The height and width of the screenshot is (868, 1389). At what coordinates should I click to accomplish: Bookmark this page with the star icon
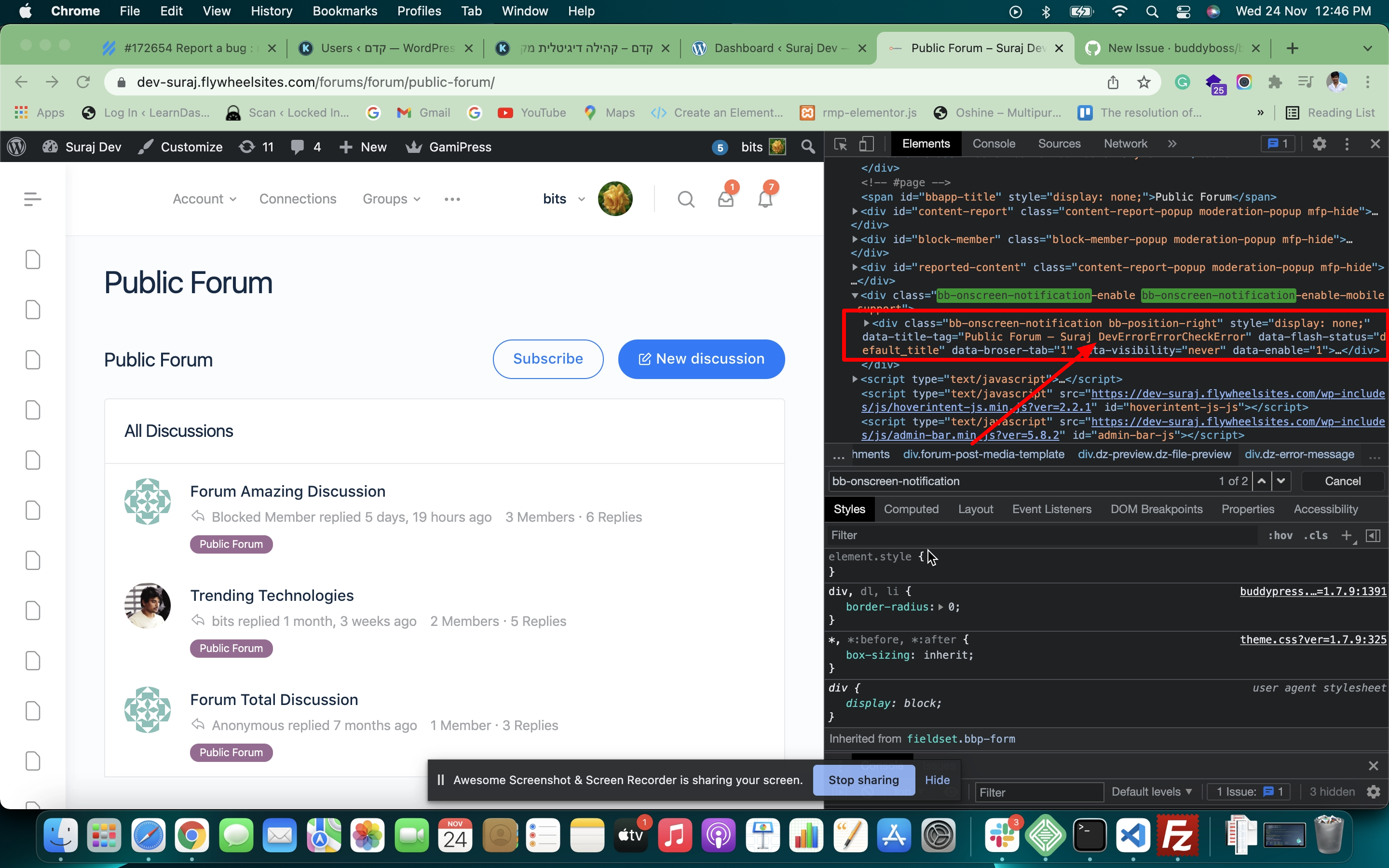coord(1144,82)
